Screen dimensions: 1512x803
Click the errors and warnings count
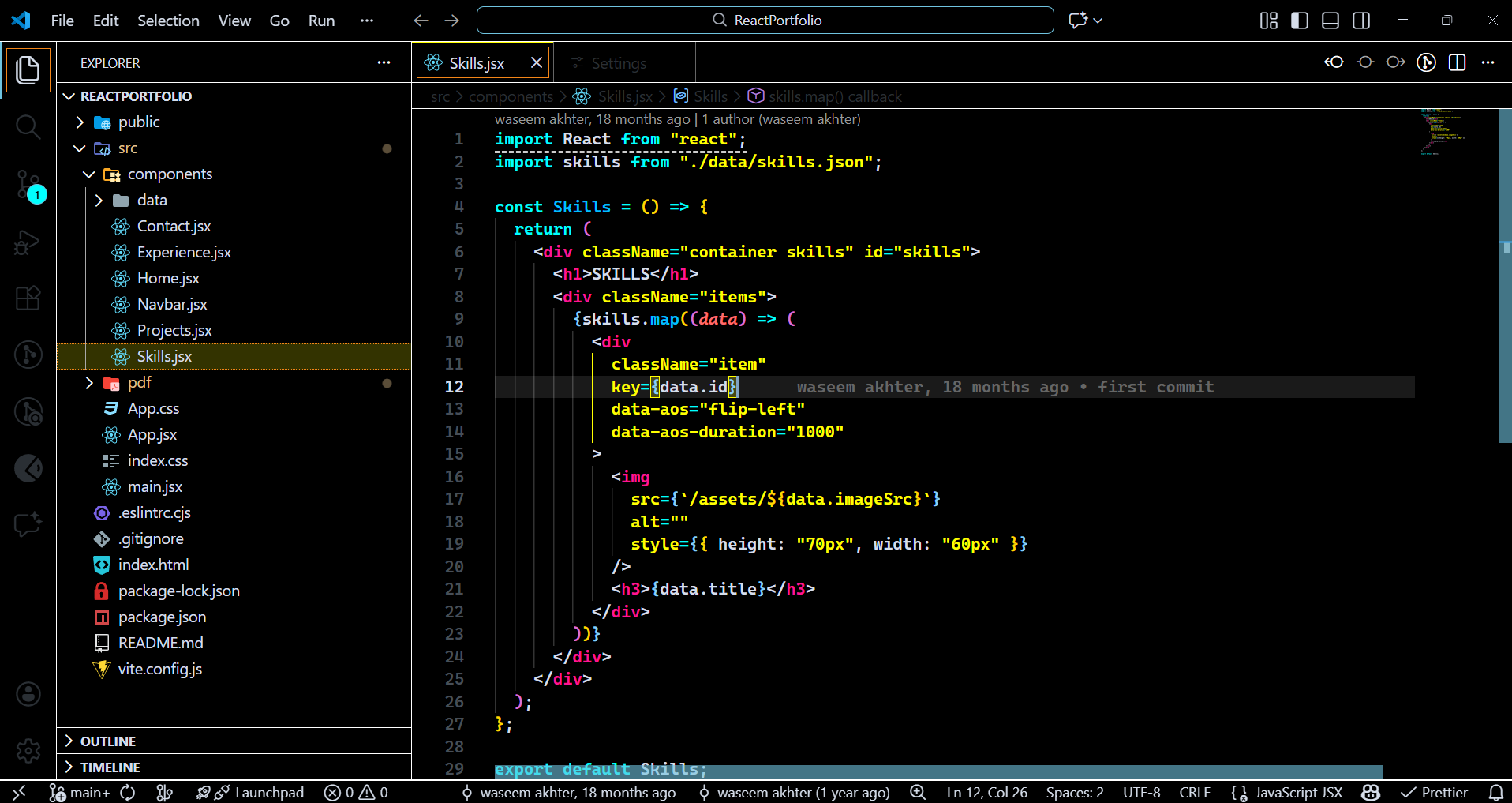pyautogui.click(x=356, y=792)
